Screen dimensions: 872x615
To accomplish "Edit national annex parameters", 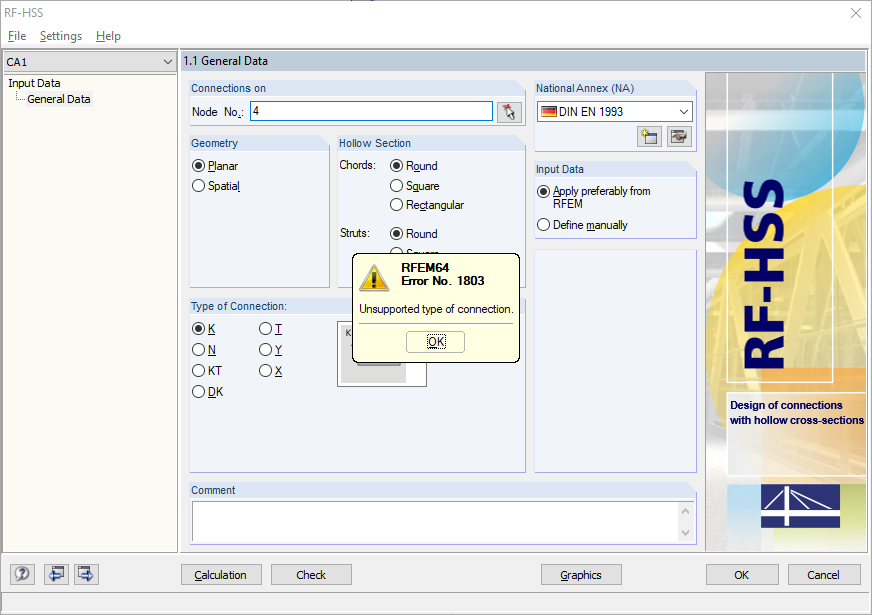I will [679, 136].
